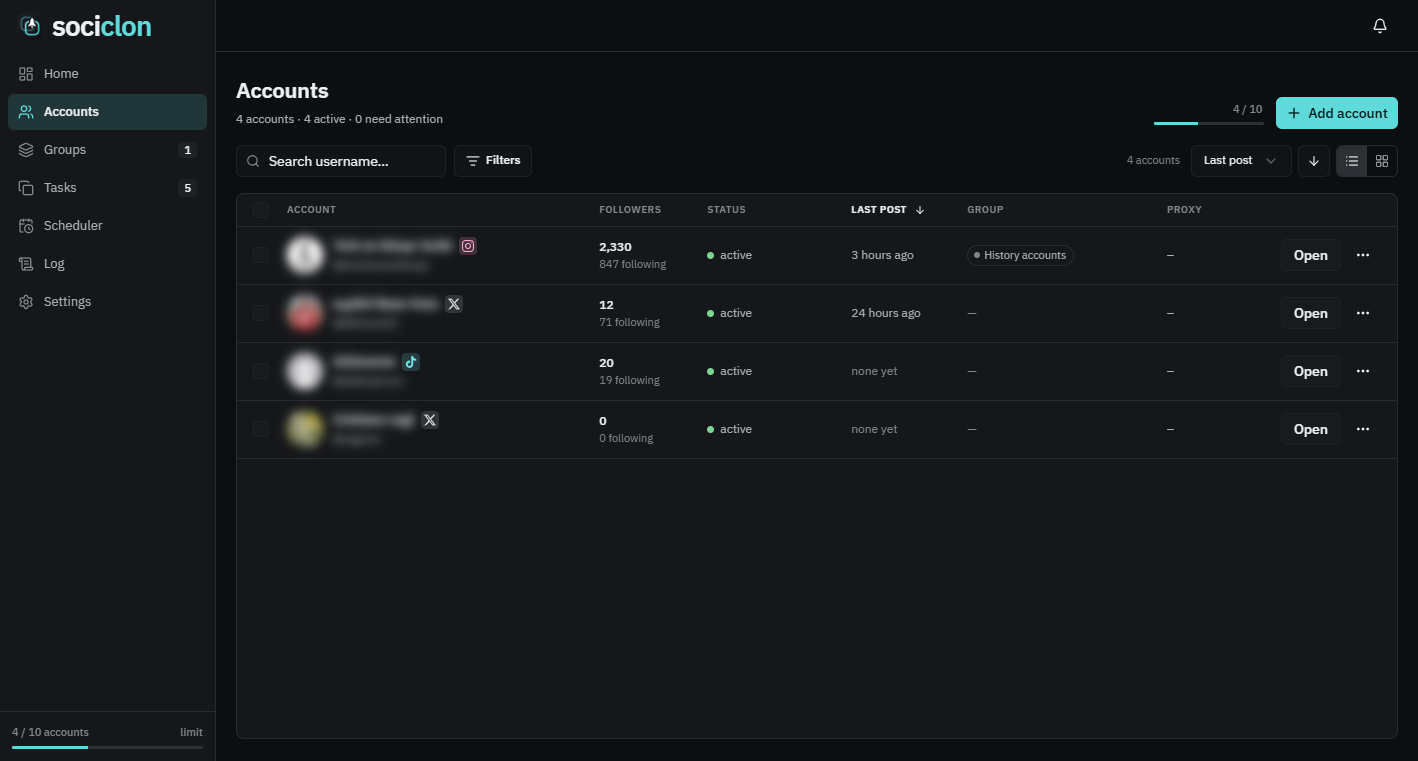Expand the Last post sort dropdown
The width and height of the screenshot is (1418, 761).
pos(1241,161)
